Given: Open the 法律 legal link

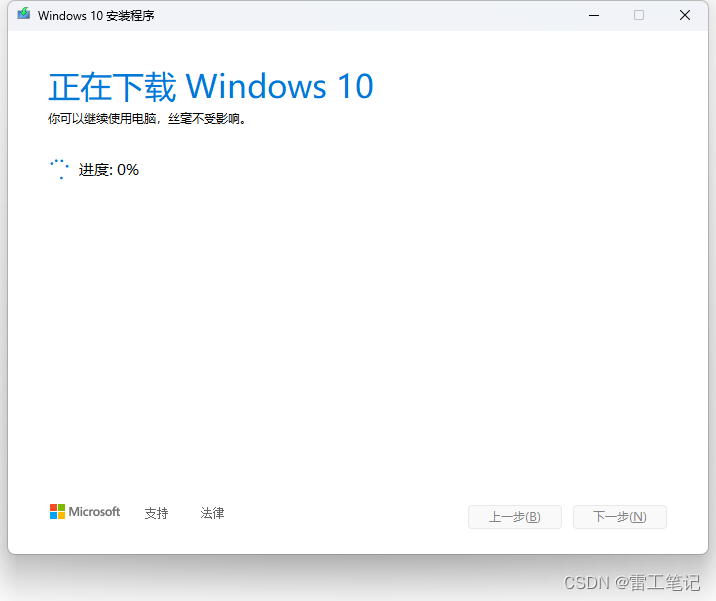Looking at the screenshot, I should (x=212, y=513).
